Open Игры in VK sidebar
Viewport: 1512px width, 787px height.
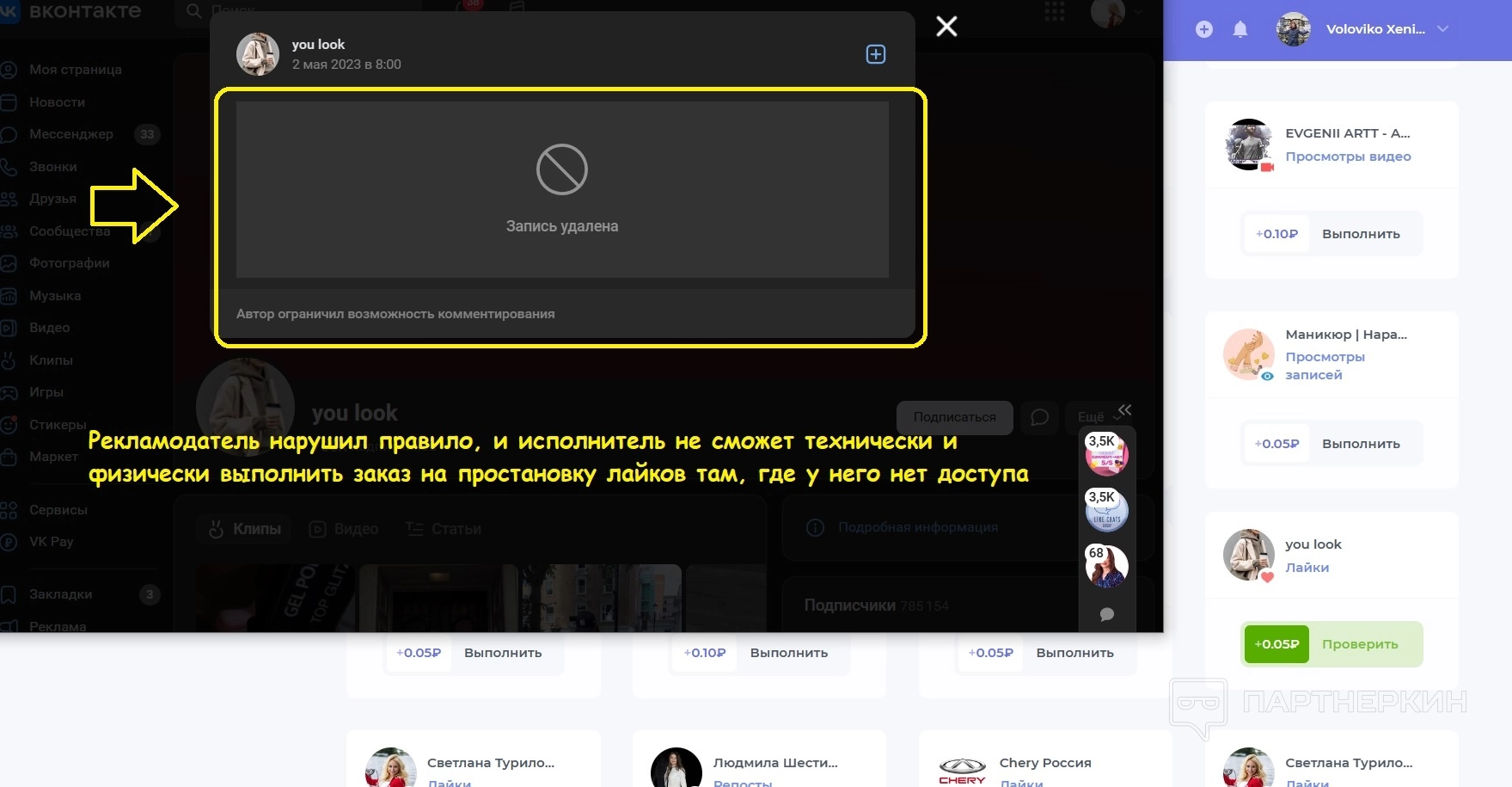(x=46, y=392)
